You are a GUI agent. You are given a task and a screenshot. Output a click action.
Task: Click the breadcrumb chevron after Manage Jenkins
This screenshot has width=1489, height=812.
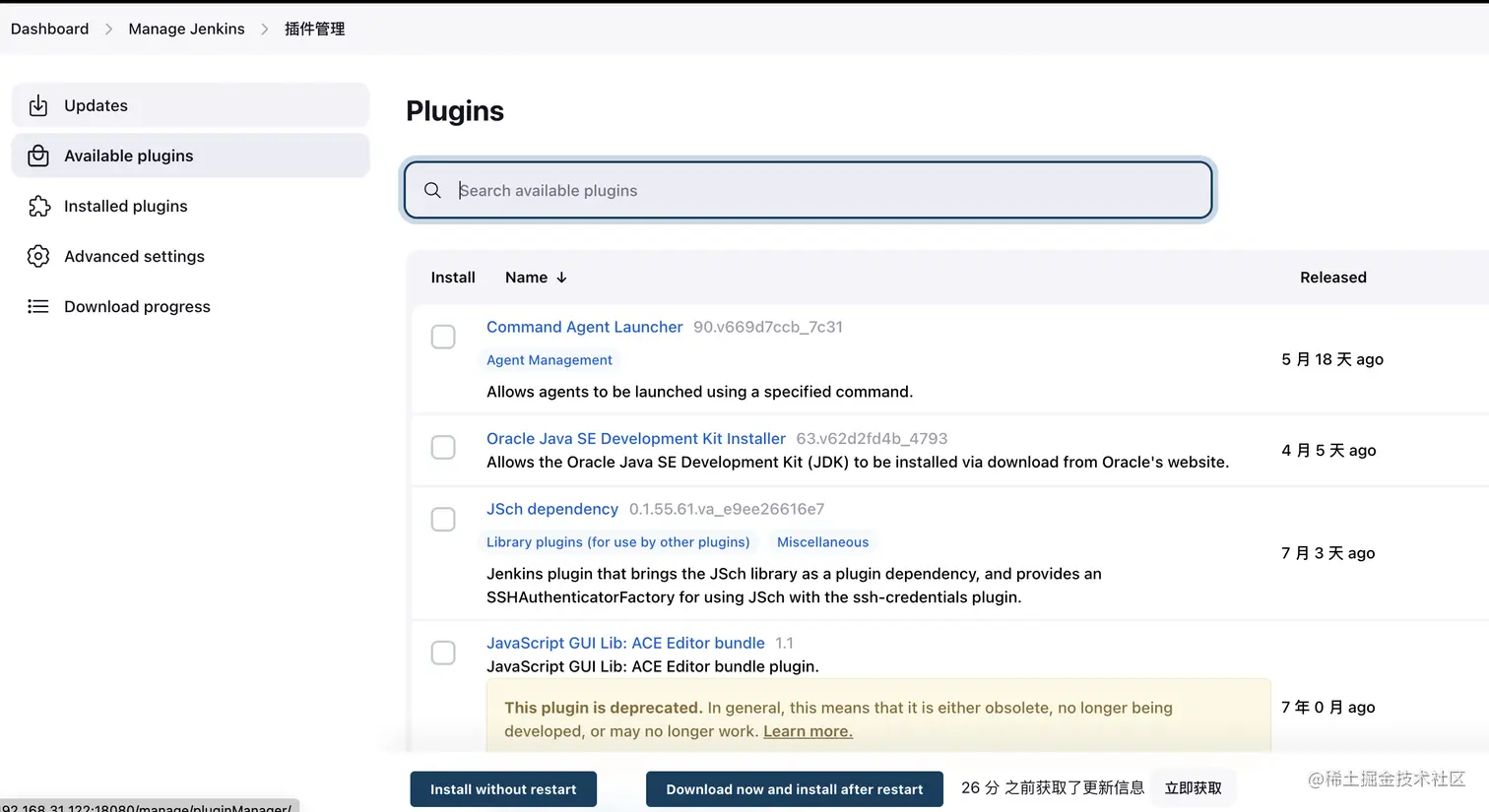click(x=264, y=29)
